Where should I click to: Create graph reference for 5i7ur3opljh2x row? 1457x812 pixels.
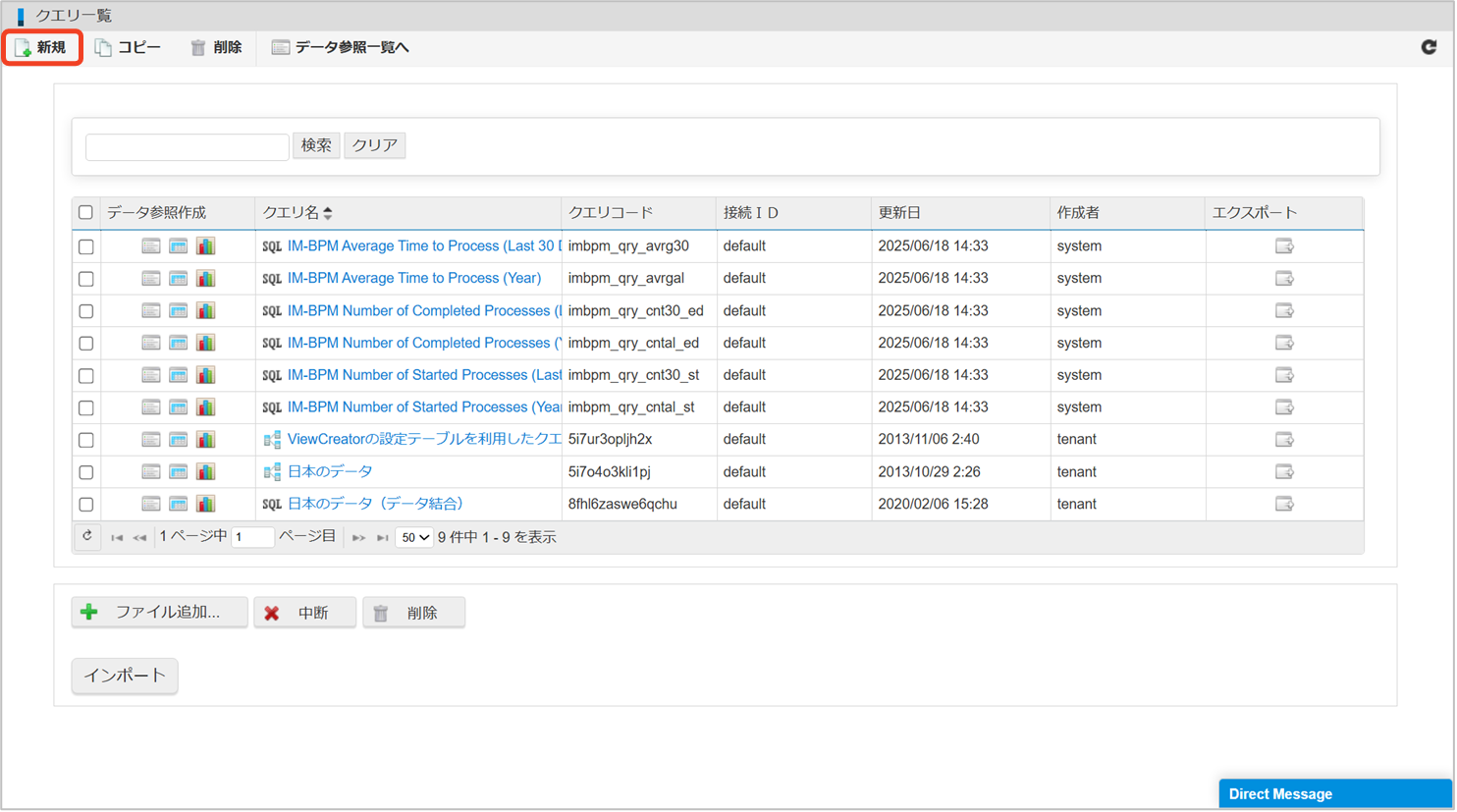[x=206, y=440]
